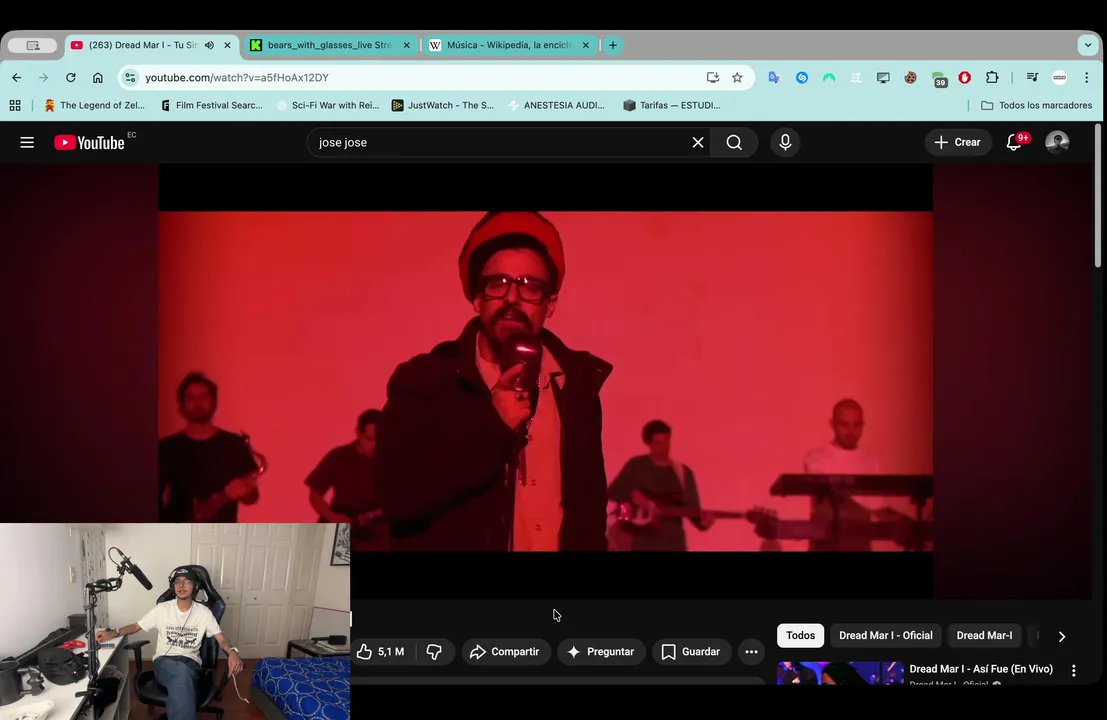Bookmark this page with the star

pos(737,78)
